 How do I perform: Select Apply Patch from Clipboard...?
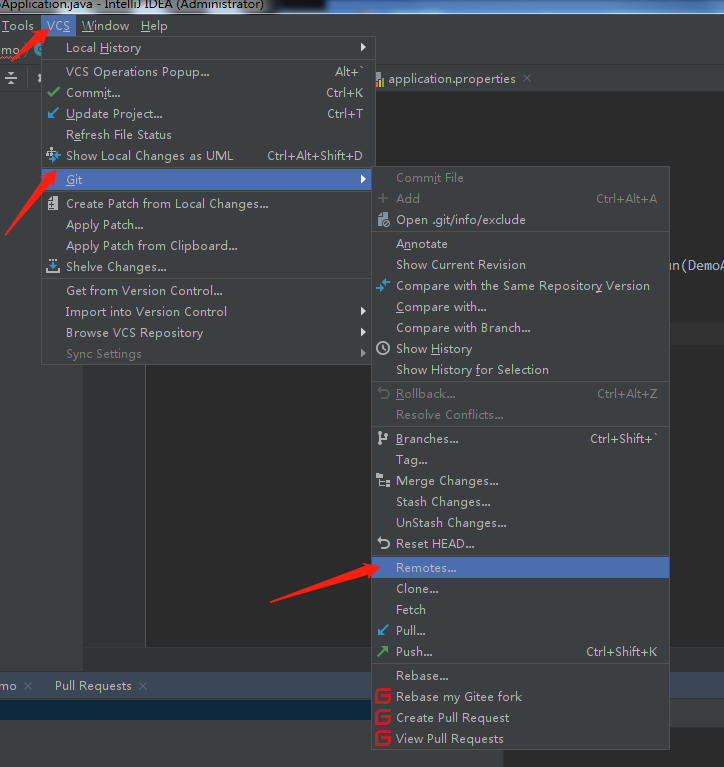pos(206,246)
